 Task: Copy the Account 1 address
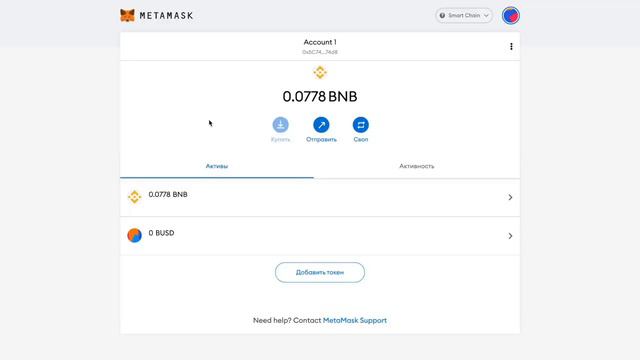tap(320, 52)
